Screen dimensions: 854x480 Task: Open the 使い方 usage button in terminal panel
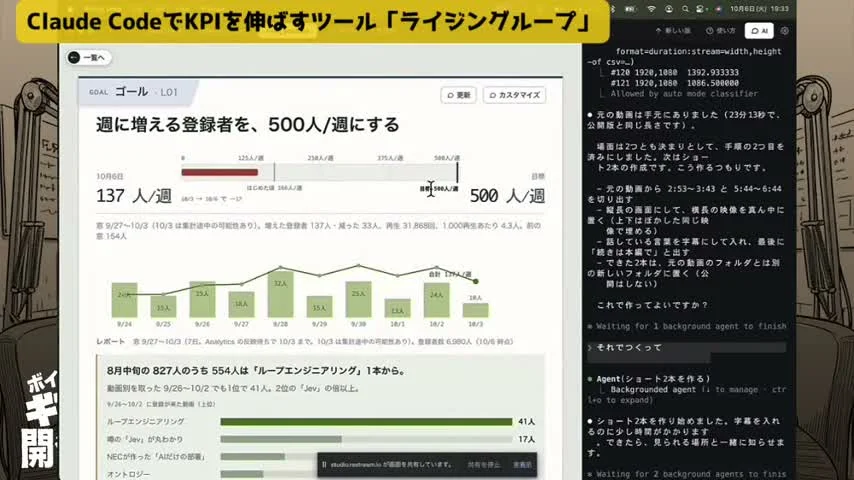721,31
